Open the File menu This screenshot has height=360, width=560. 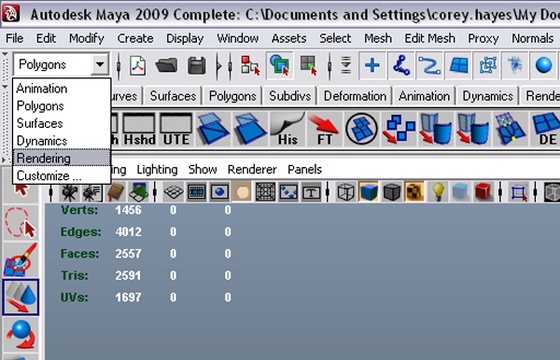(x=15, y=38)
